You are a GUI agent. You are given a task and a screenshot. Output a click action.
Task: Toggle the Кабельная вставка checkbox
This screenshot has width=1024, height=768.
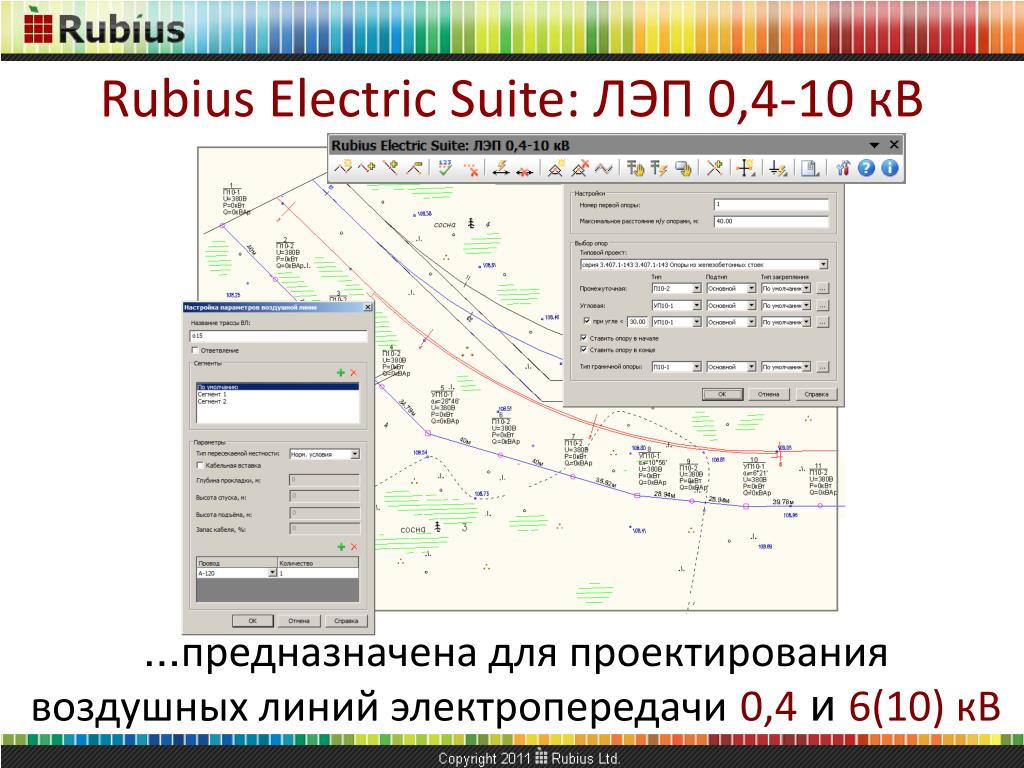[x=200, y=466]
